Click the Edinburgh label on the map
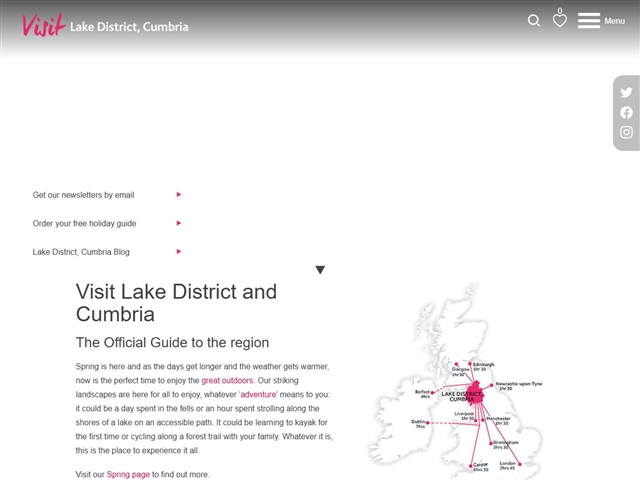The height and width of the screenshot is (480, 640). pyautogui.click(x=483, y=366)
